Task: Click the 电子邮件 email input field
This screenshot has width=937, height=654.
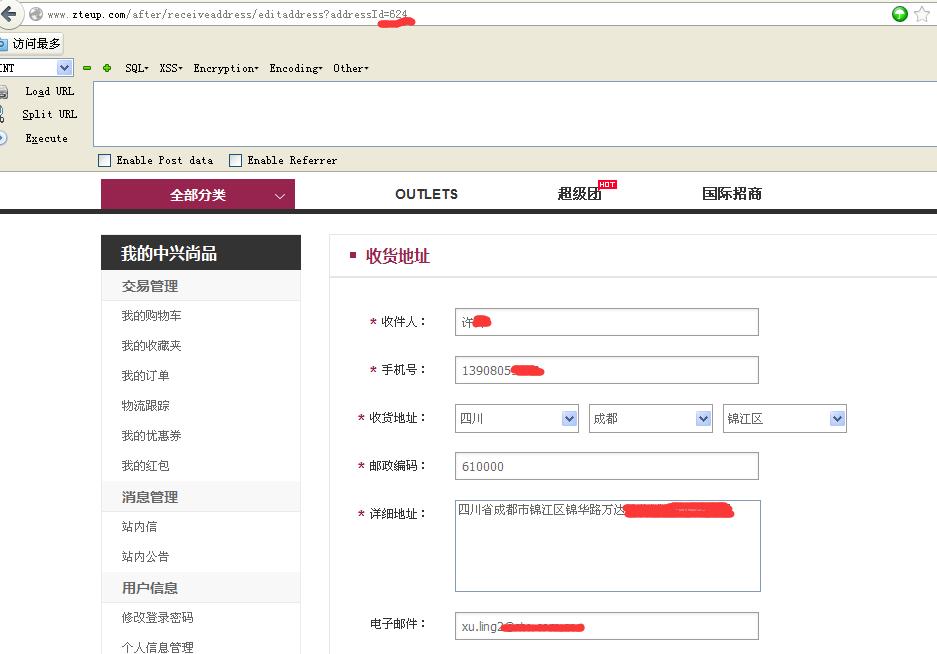Action: coord(607,626)
